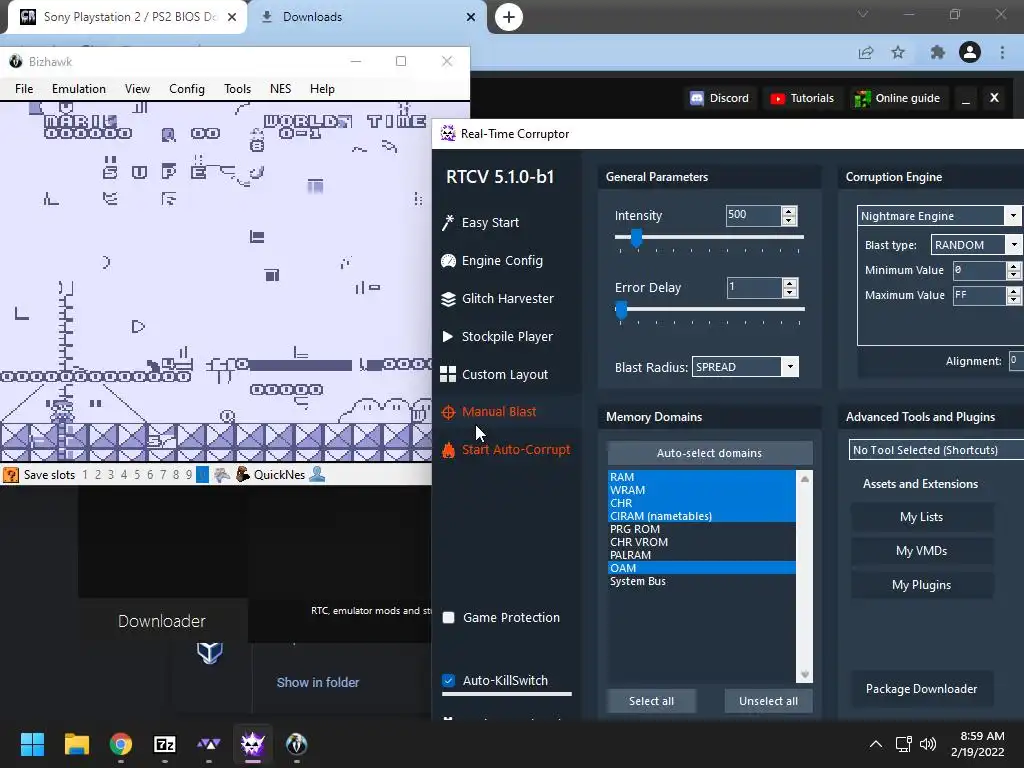
Task: Deselect CHR memory domain
Action: pos(701,504)
